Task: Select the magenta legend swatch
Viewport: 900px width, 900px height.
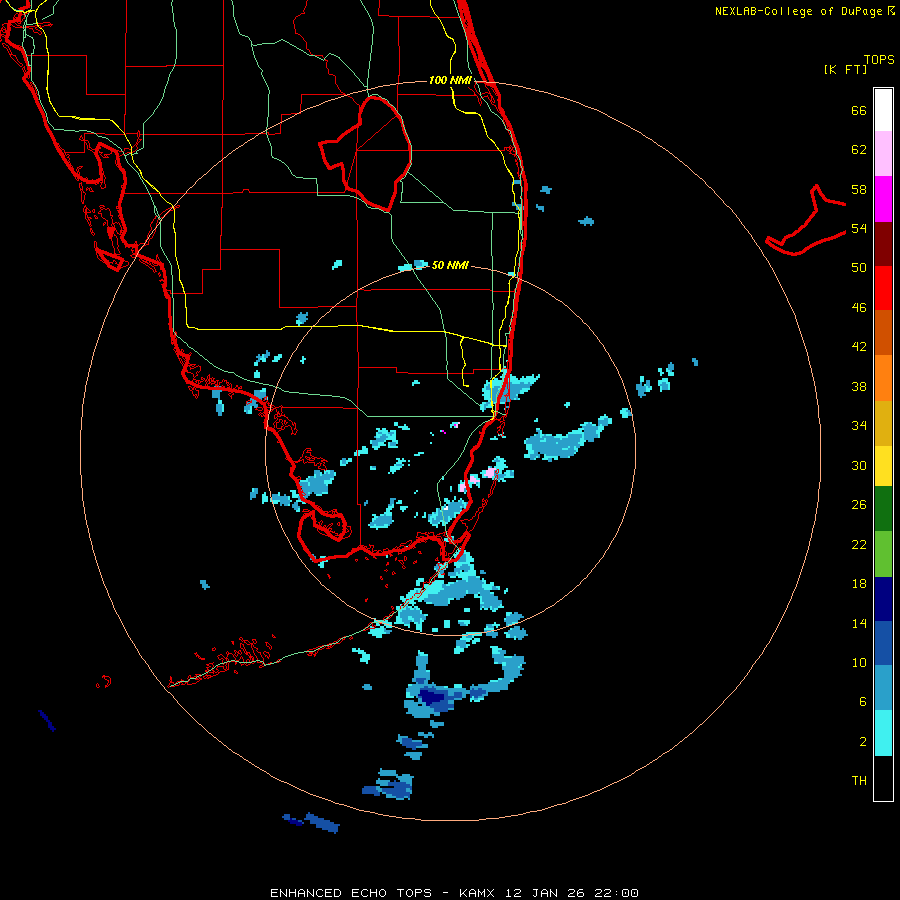Action: 883,199
